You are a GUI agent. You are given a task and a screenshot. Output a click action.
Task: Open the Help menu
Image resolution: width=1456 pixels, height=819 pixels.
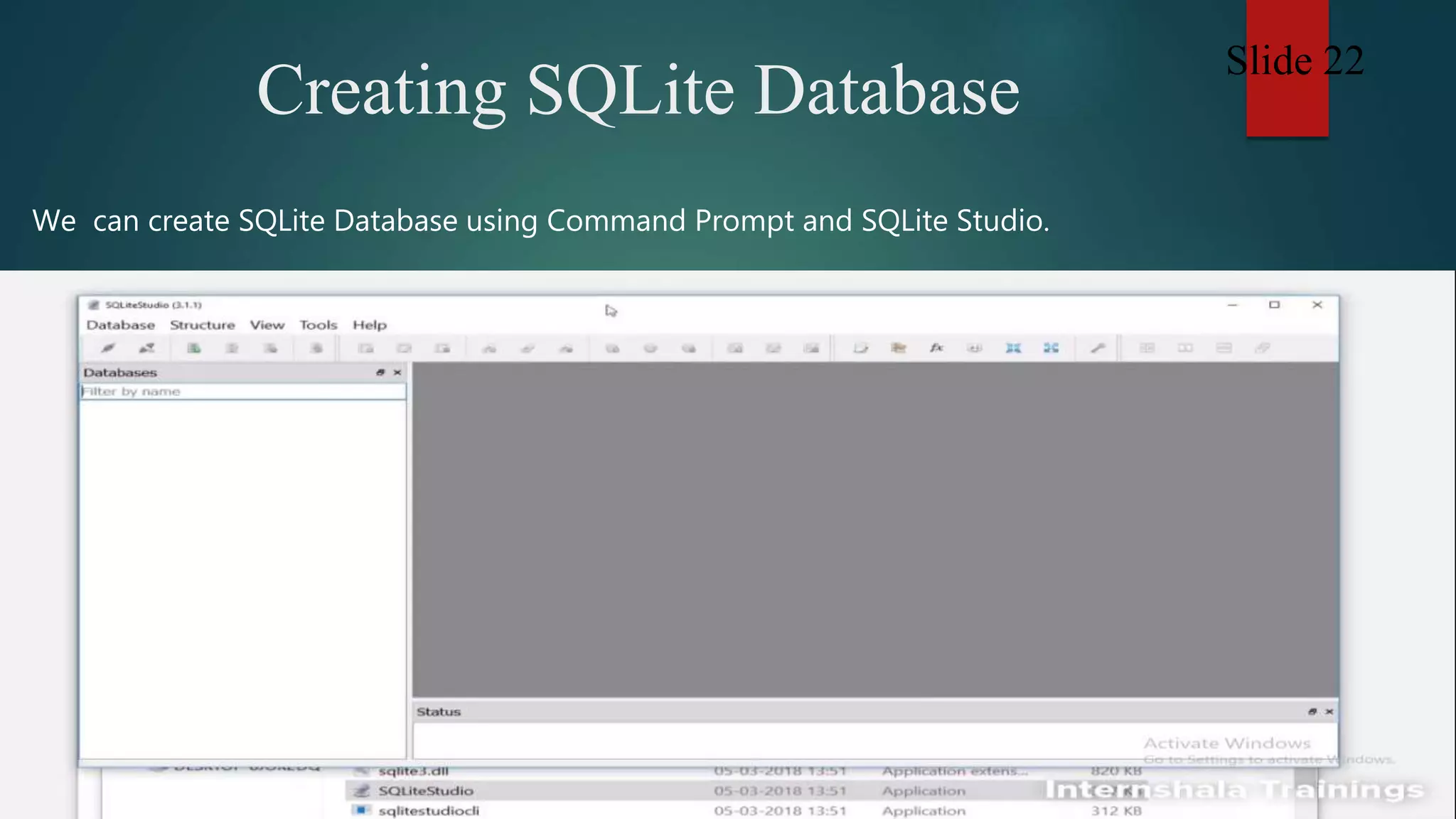[370, 325]
